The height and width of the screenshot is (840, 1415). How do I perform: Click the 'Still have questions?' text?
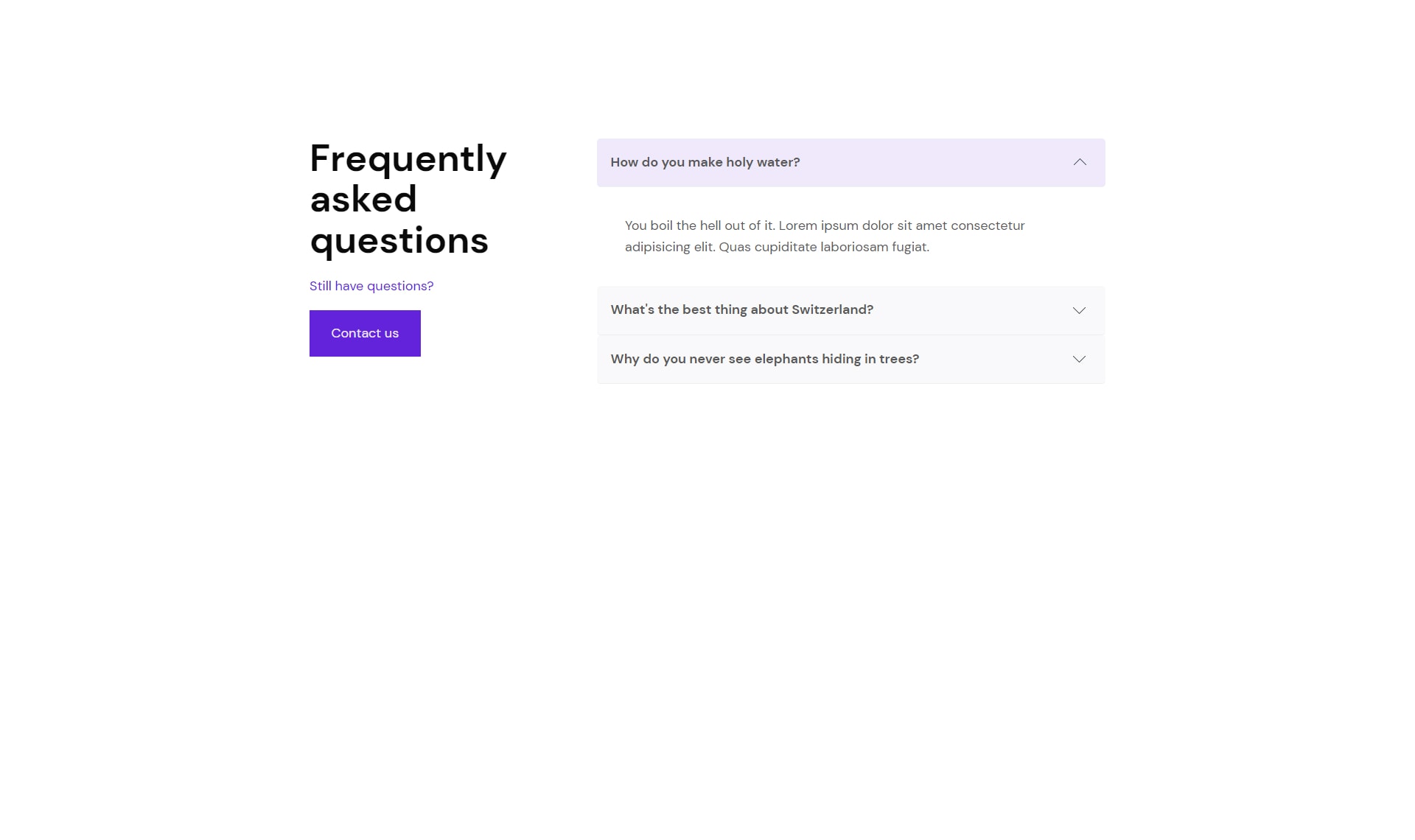371,286
